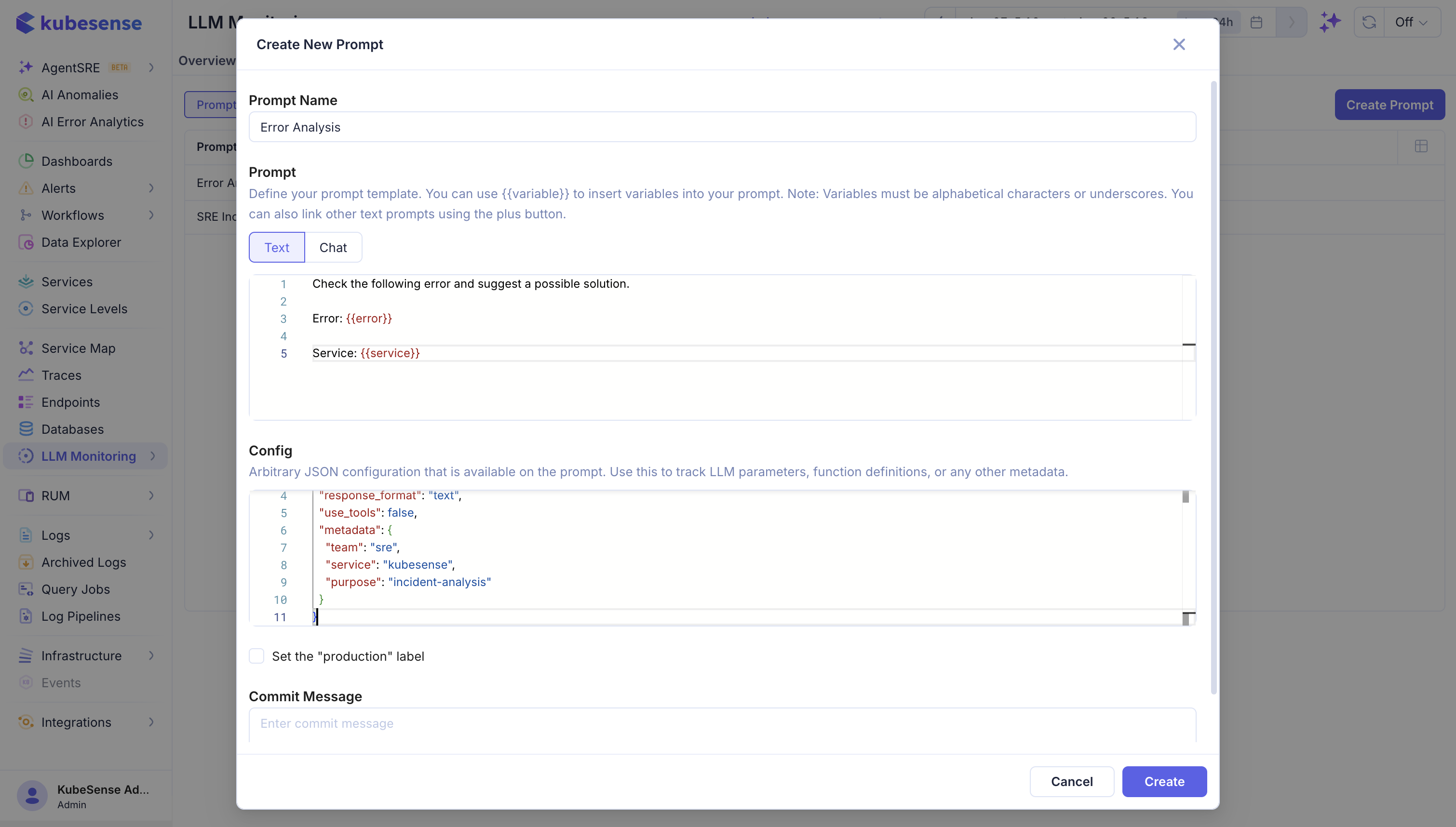Click the Create button
This screenshot has width=1456, height=827.
[x=1164, y=782]
